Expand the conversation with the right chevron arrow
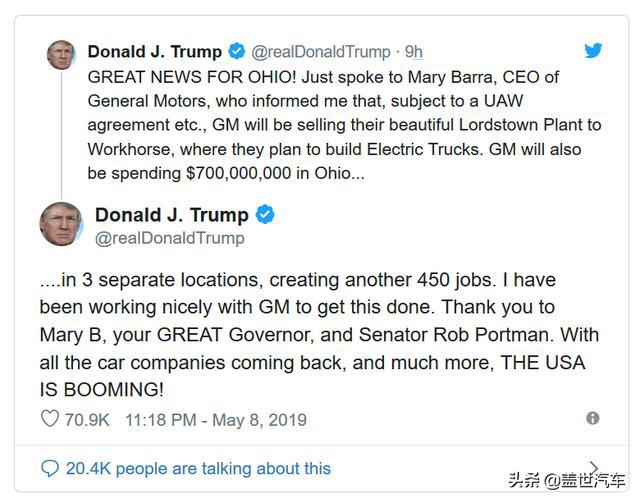Screen dimensions: 640x503 tap(593, 467)
